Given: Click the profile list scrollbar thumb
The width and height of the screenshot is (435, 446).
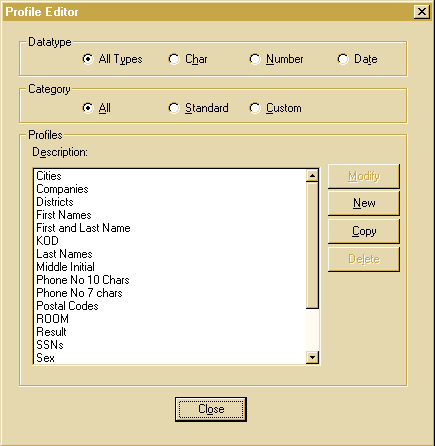Looking at the screenshot, I should [312, 245].
